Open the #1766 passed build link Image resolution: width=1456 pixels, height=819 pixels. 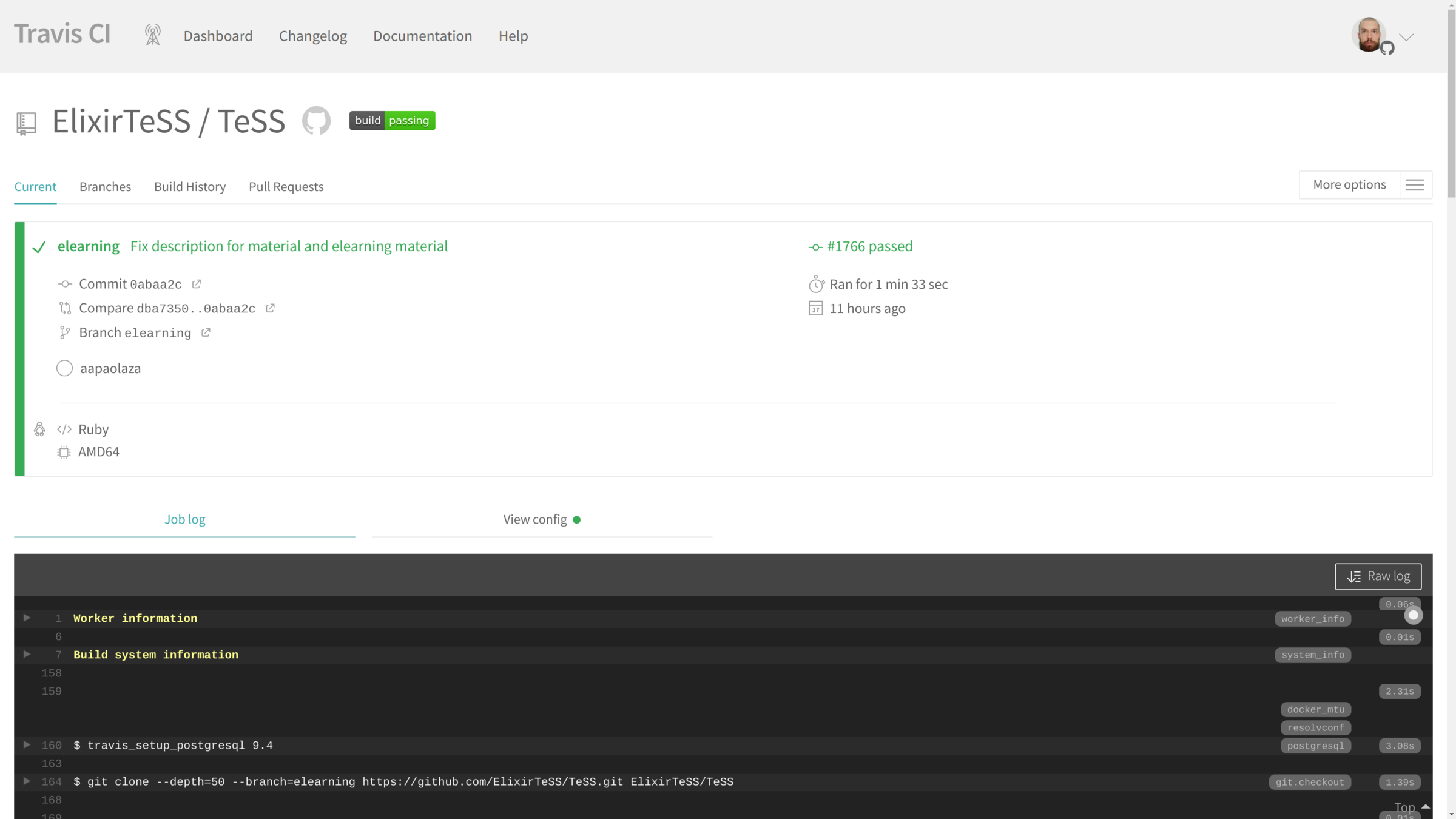click(x=869, y=246)
